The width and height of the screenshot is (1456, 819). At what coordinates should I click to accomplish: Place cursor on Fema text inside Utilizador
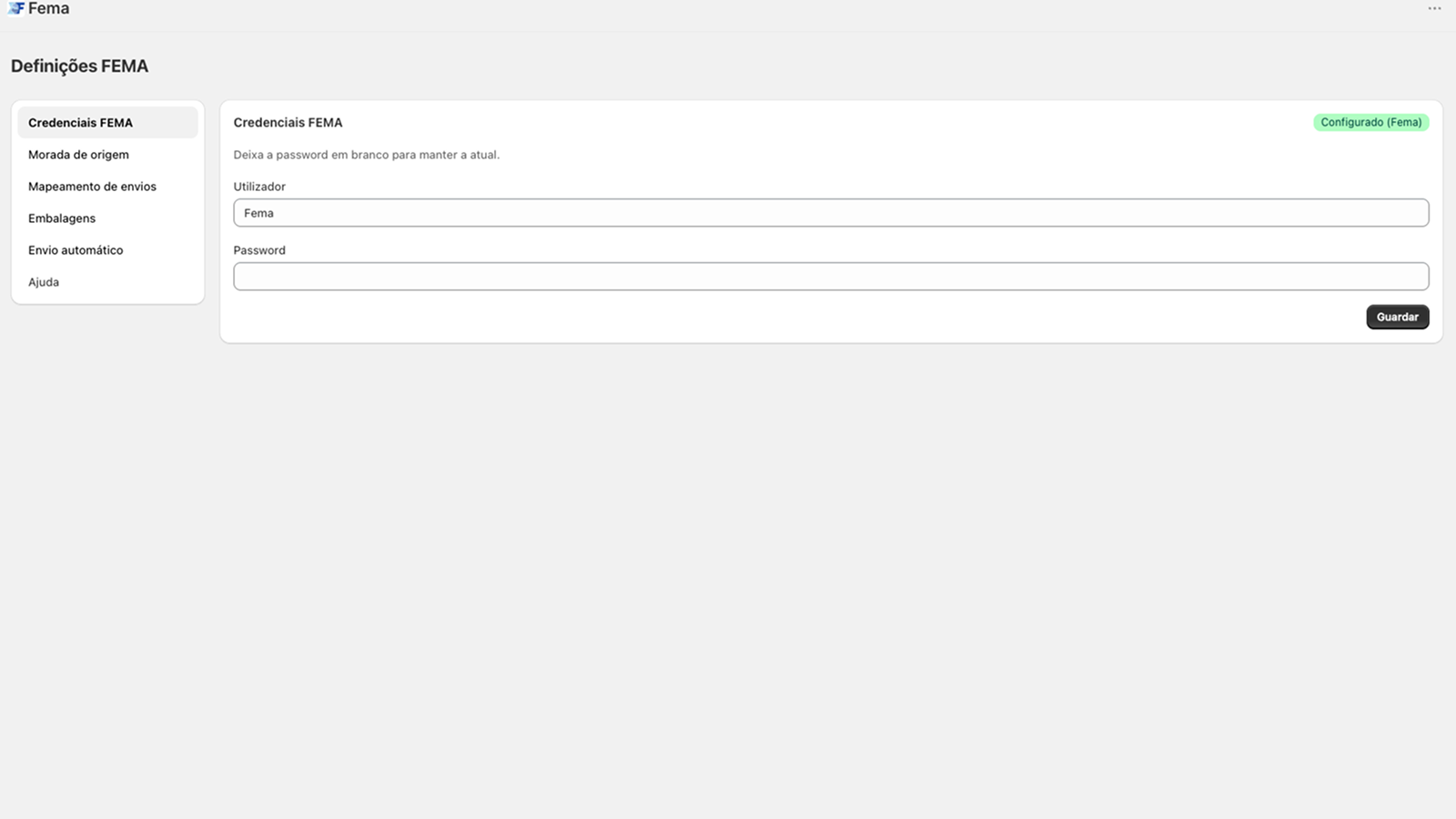pyautogui.click(x=258, y=213)
